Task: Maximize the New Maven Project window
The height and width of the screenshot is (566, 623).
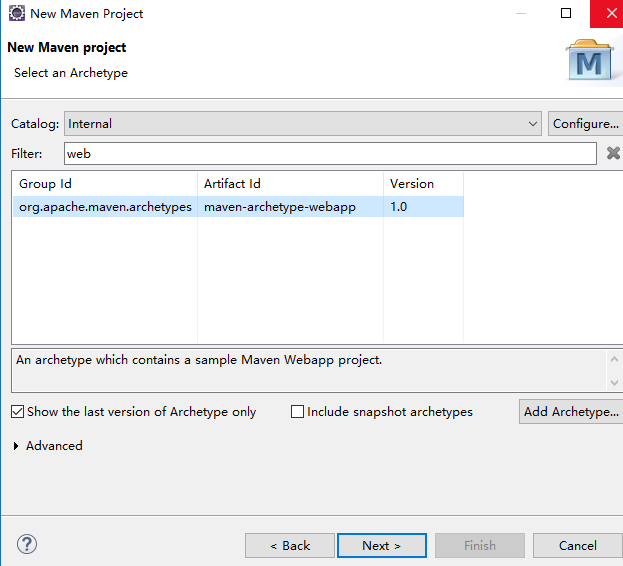Action: (566, 14)
